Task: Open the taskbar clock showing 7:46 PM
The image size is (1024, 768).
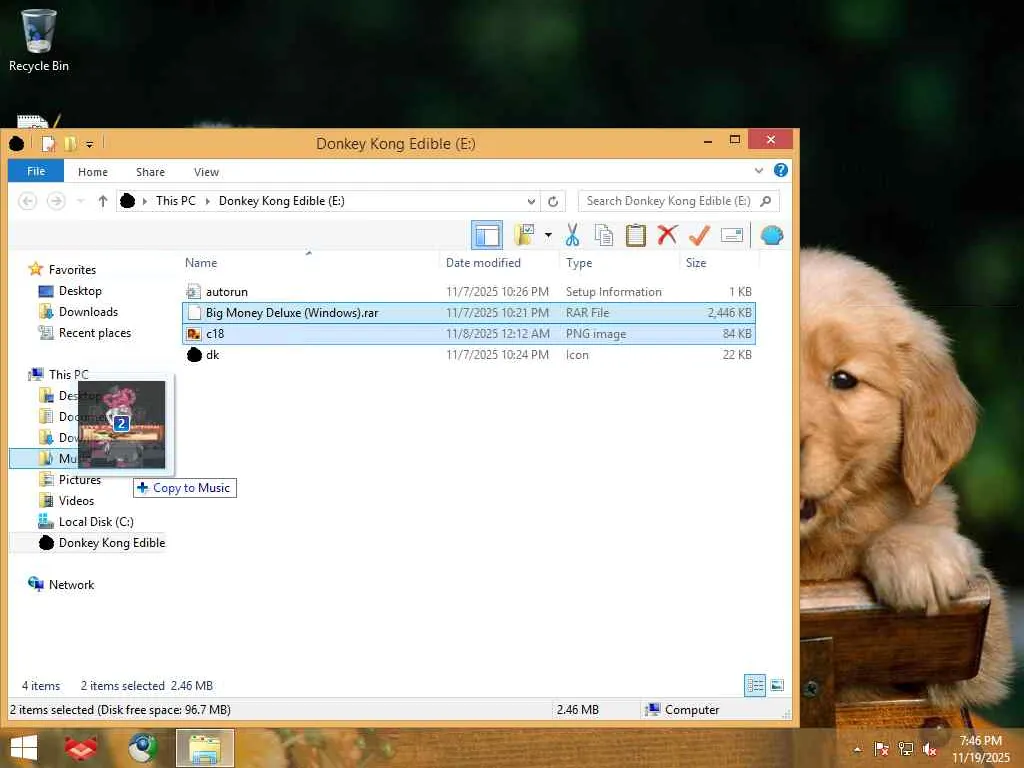Action: 980,749
